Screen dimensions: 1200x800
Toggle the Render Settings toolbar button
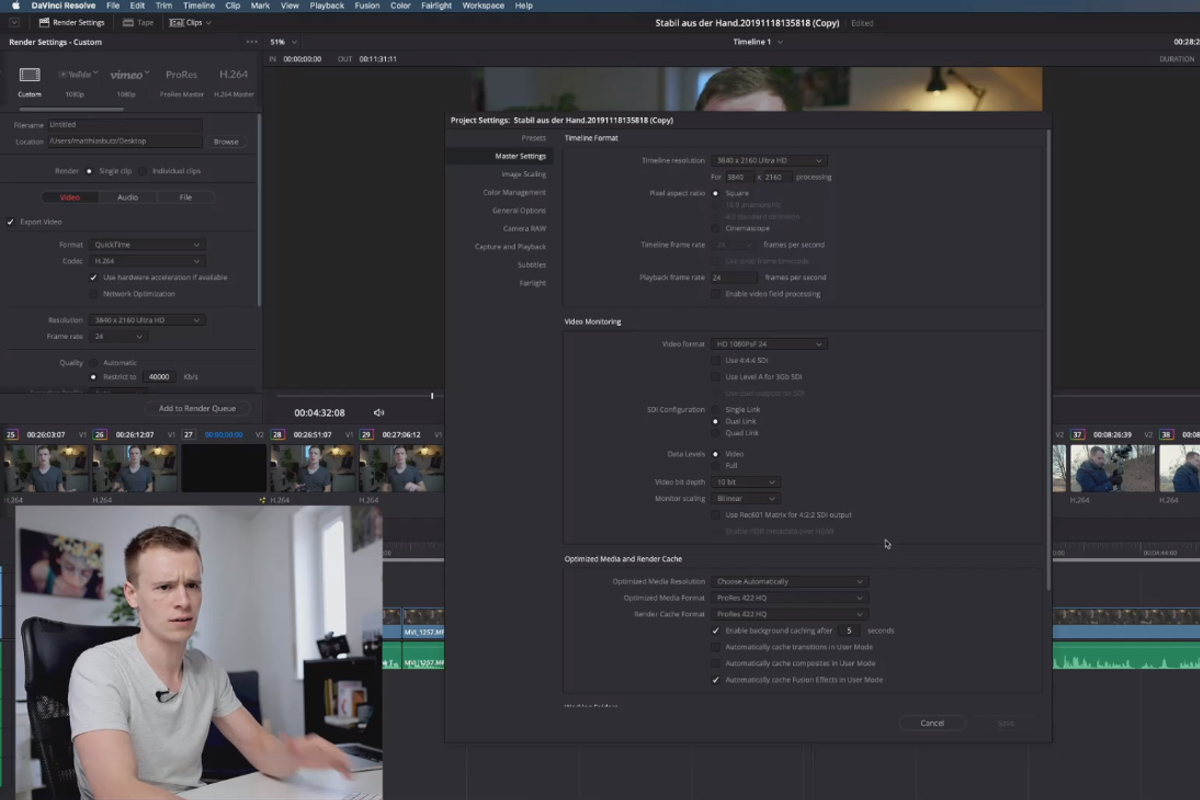point(71,22)
